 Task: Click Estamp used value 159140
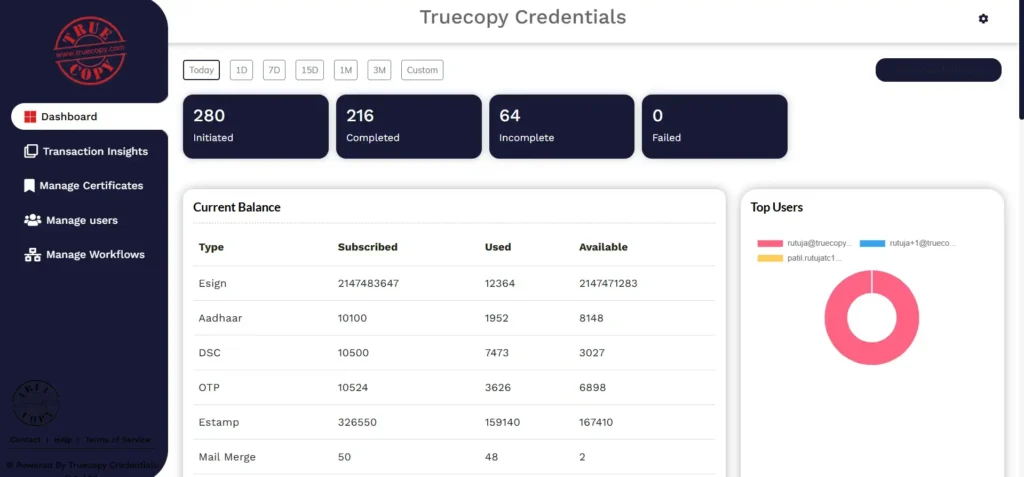pos(502,422)
